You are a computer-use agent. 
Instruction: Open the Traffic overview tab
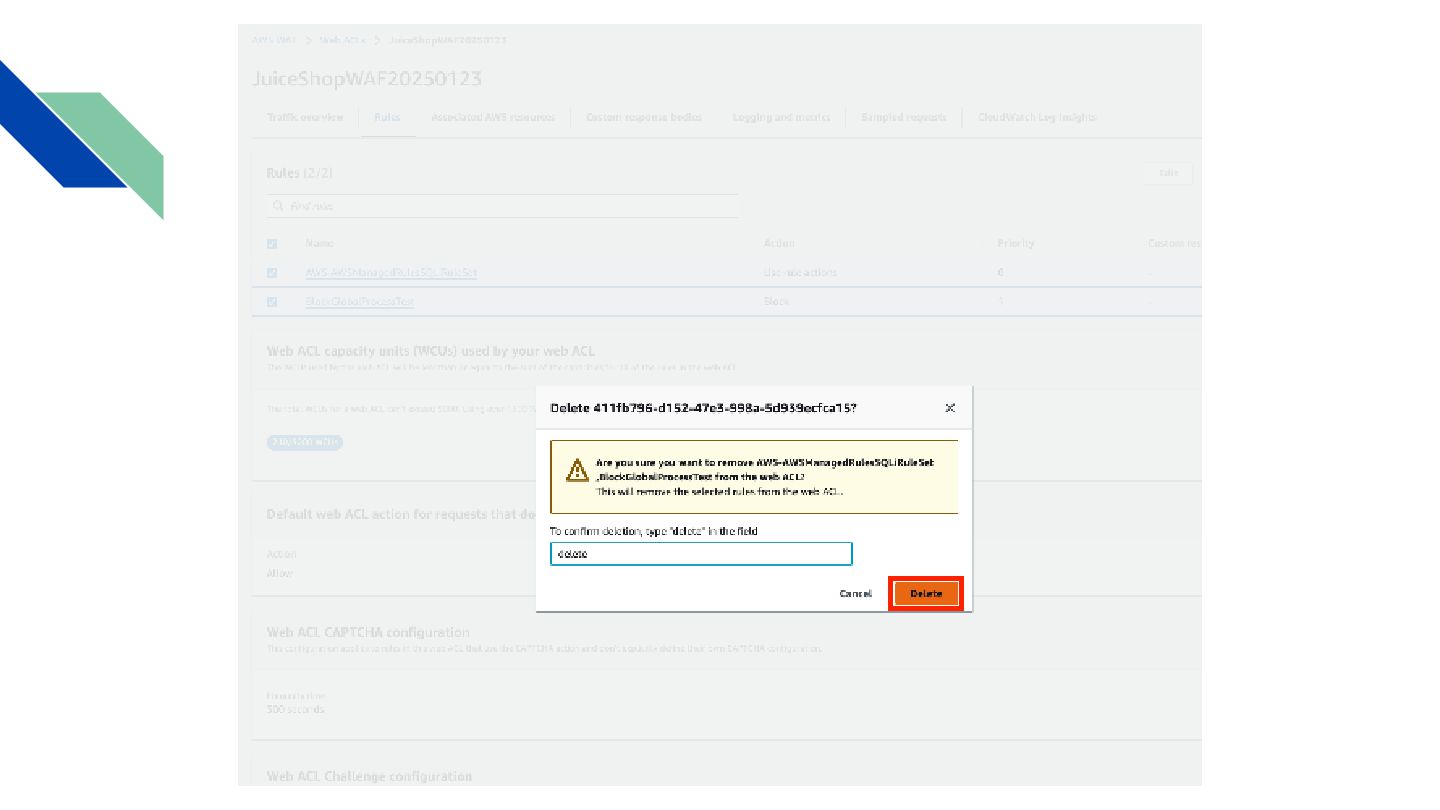tap(305, 117)
